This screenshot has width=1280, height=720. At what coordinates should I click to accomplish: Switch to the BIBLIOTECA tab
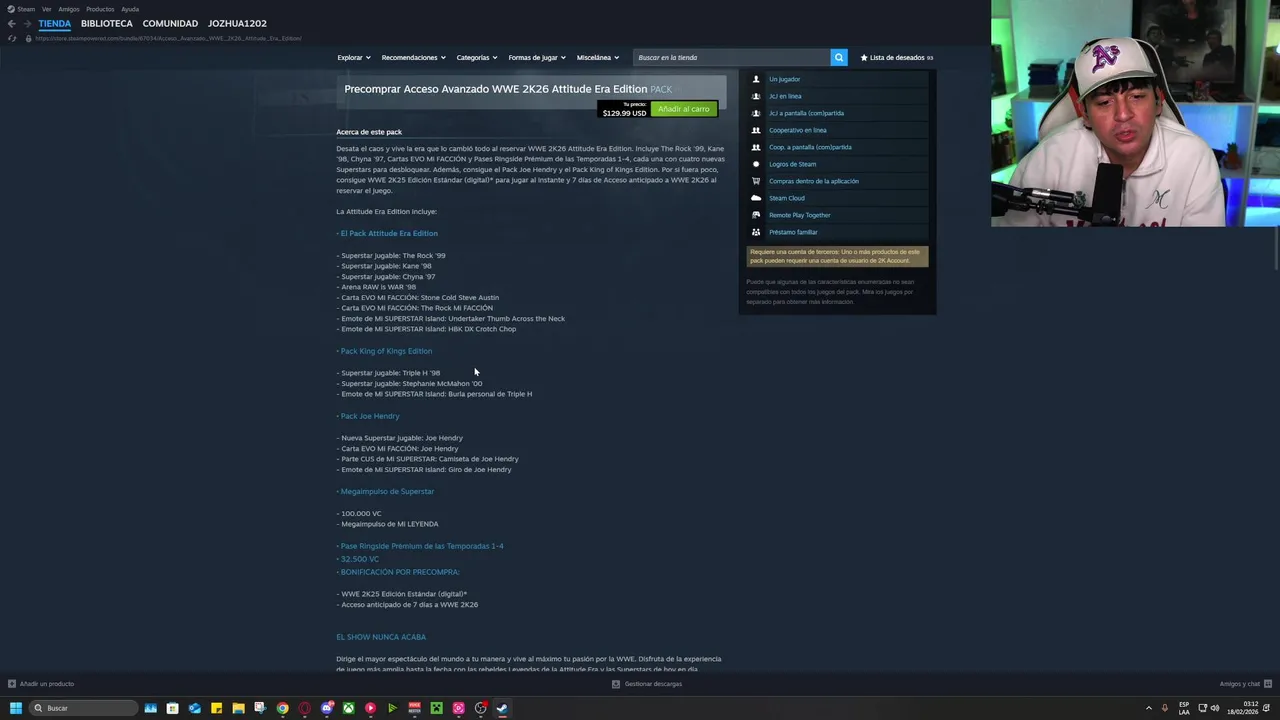107,23
